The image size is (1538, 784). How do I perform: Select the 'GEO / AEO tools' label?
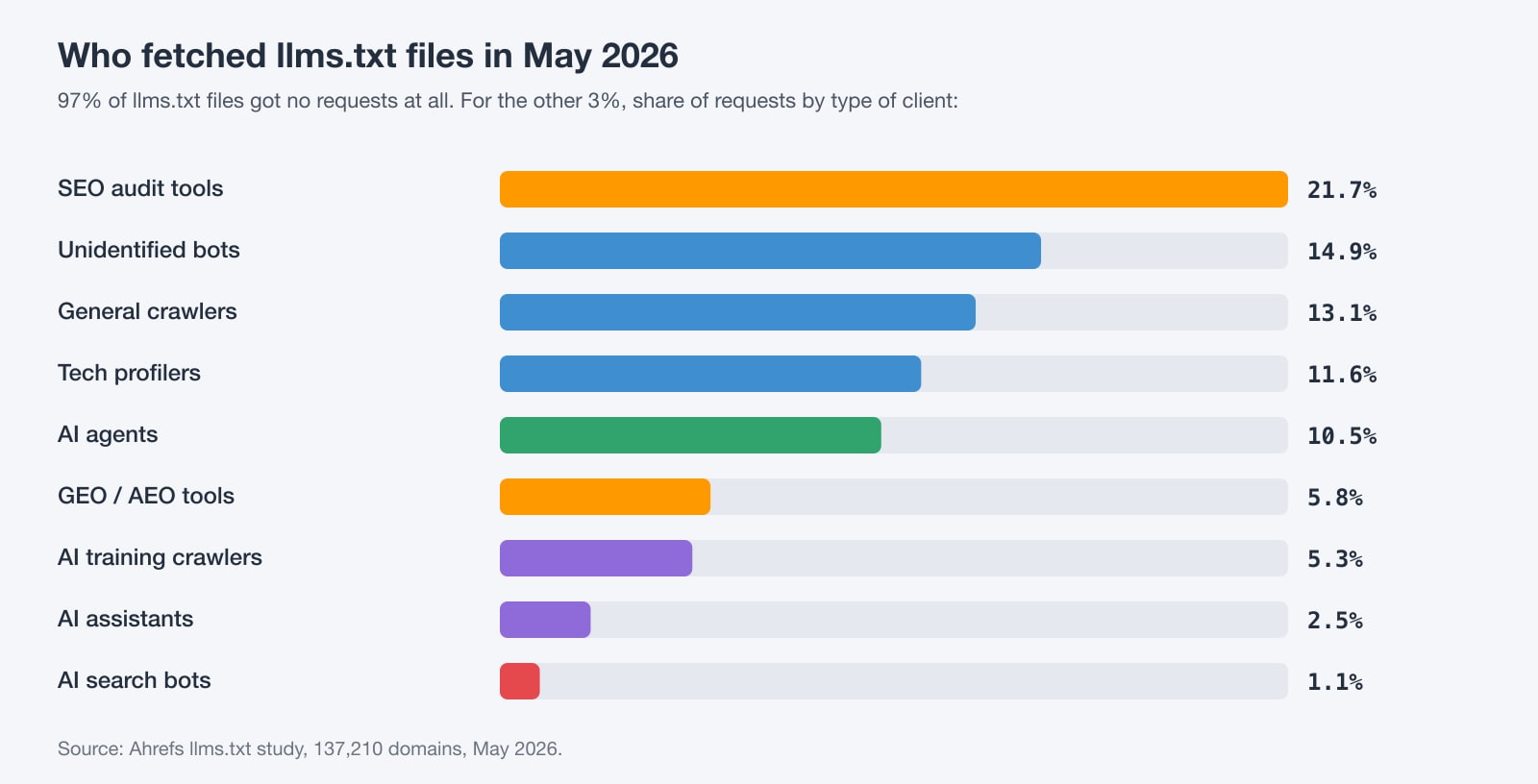tap(146, 496)
